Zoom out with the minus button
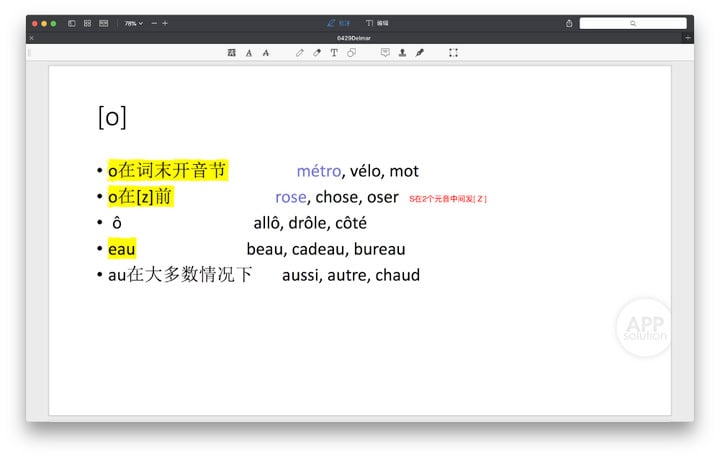Screen dimensions: 720x459 click(x=154, y=23)
